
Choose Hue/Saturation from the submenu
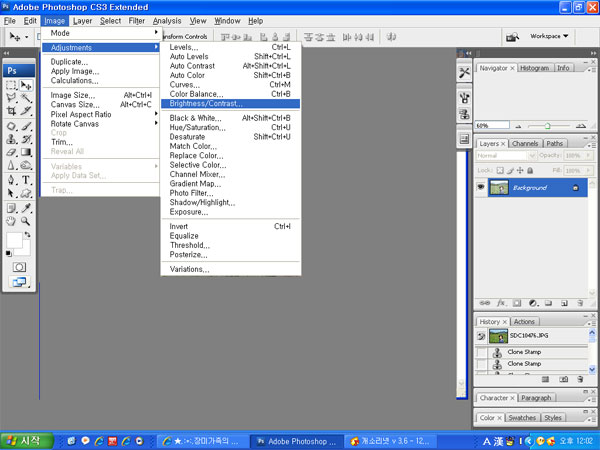pyautogui.click(x=230, y=127)
